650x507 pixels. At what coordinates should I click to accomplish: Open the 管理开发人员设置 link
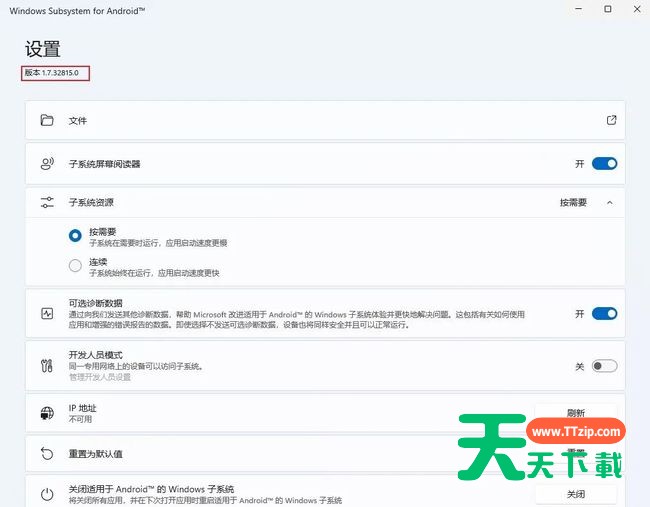click(x=99, y=377)
